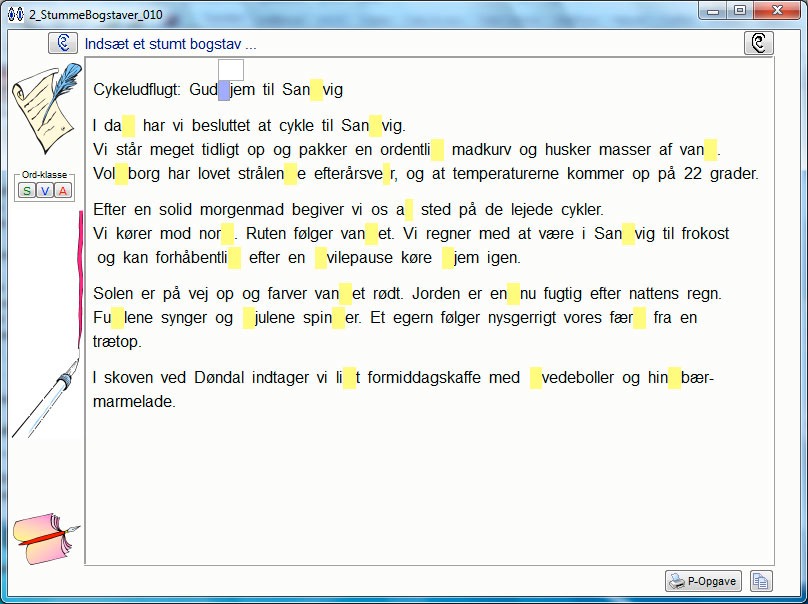Viewport: 808px width, 604px height.
Task: Select the blank ending 'vores fær'
Action: (639, 317)
